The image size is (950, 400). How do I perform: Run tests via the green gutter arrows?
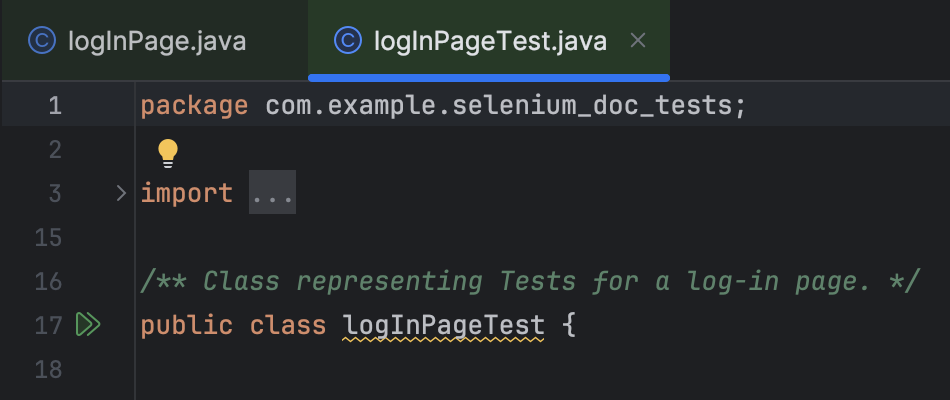click(x=89, y=324)
